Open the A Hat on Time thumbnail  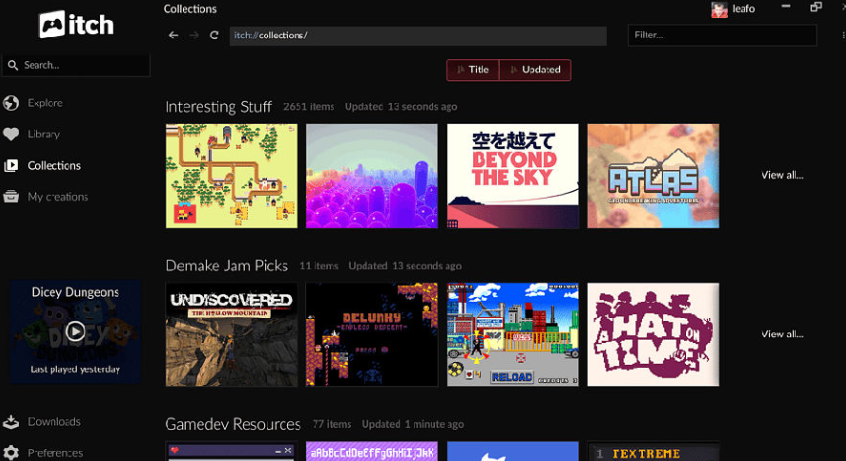653,335
